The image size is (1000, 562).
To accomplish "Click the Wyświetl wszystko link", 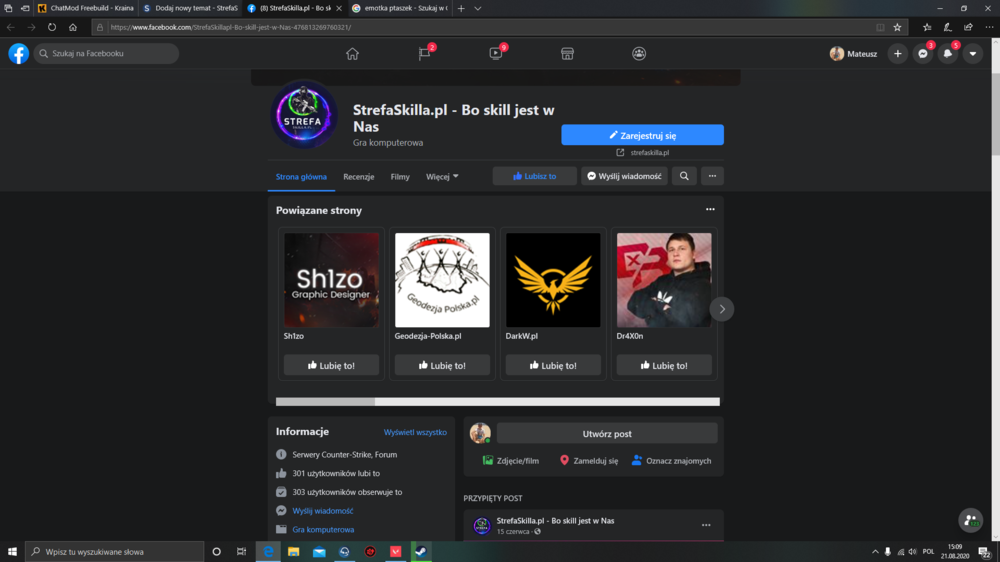I will click(415, 433).
